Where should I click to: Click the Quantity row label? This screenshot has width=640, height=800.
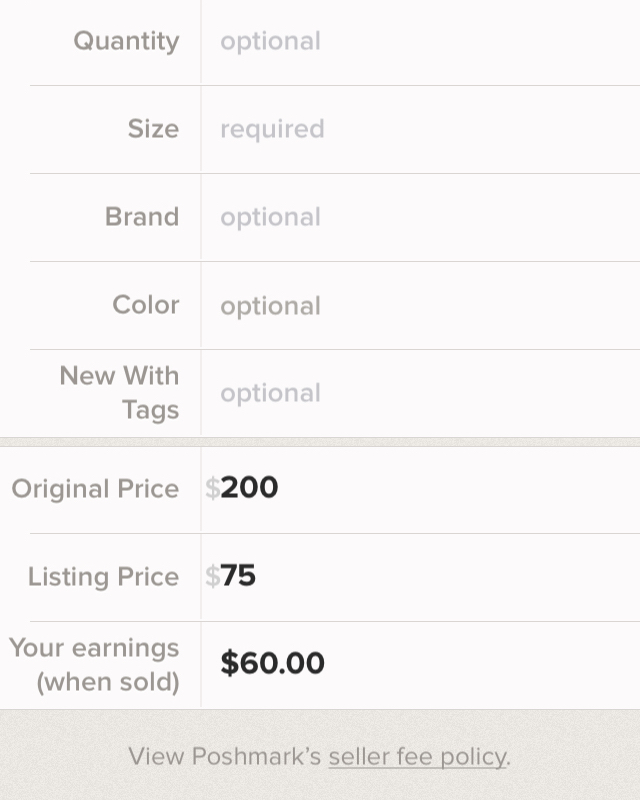pos(126,42)
